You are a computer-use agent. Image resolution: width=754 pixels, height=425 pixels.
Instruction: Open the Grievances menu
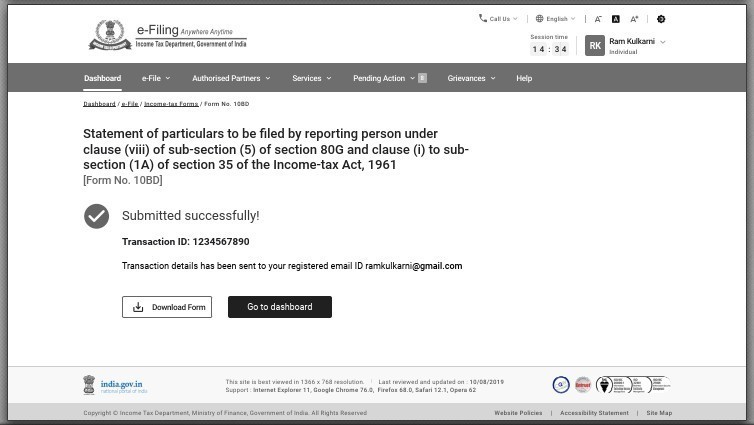(471, 78)
